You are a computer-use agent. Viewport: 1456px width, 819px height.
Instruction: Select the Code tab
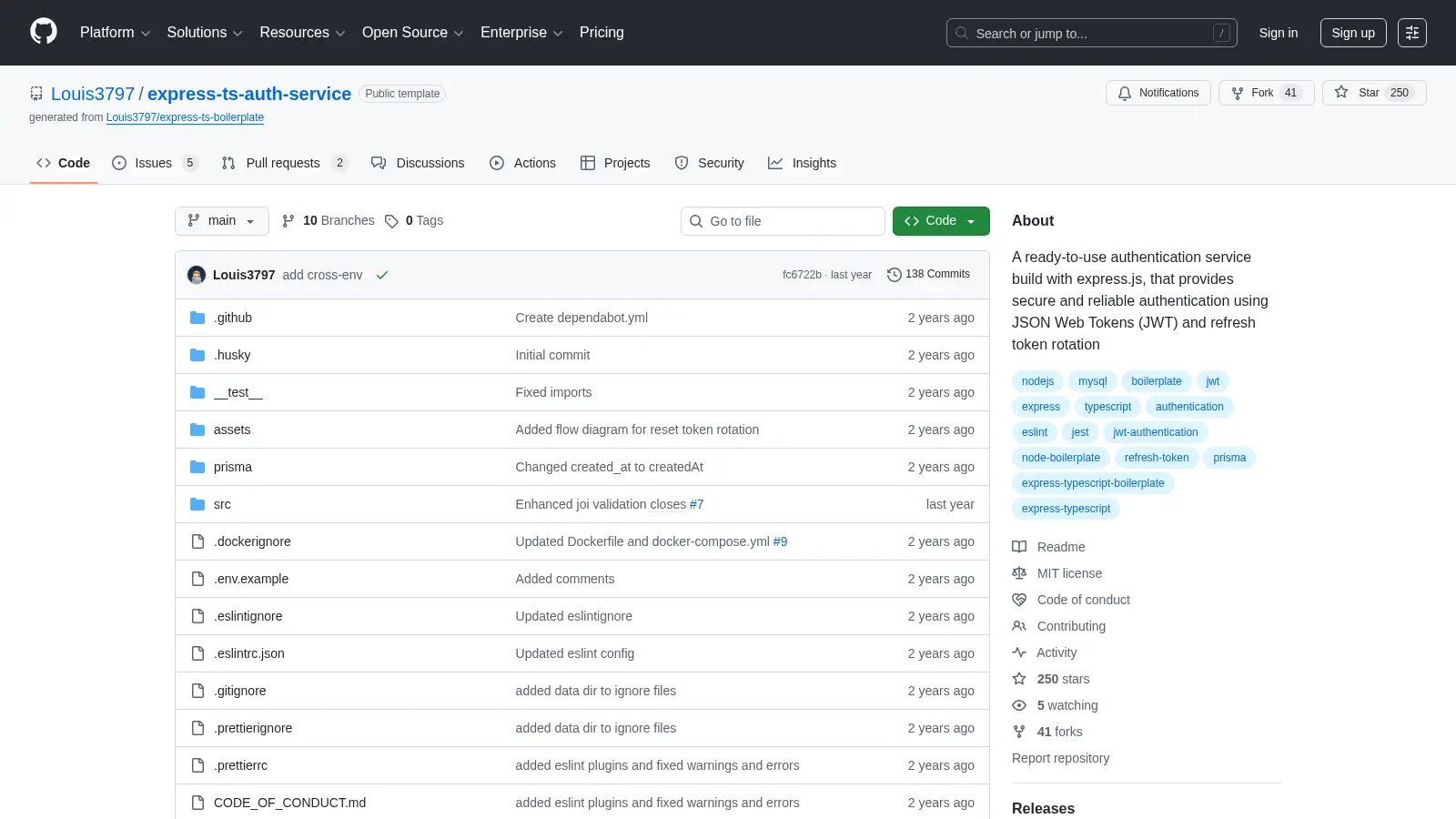pyautogui.click(x=63, y=163)
